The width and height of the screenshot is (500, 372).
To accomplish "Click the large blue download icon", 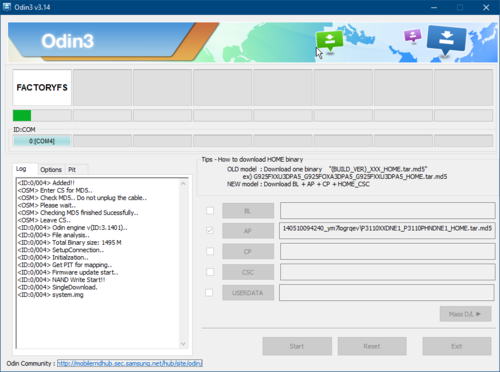I will click(x=446, y=40).
